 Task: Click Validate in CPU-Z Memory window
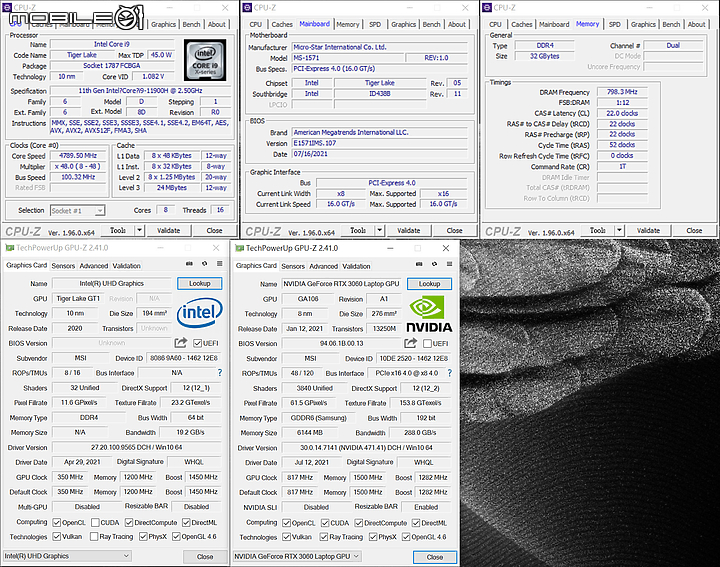pyautogui.click(x=648, y=230)
